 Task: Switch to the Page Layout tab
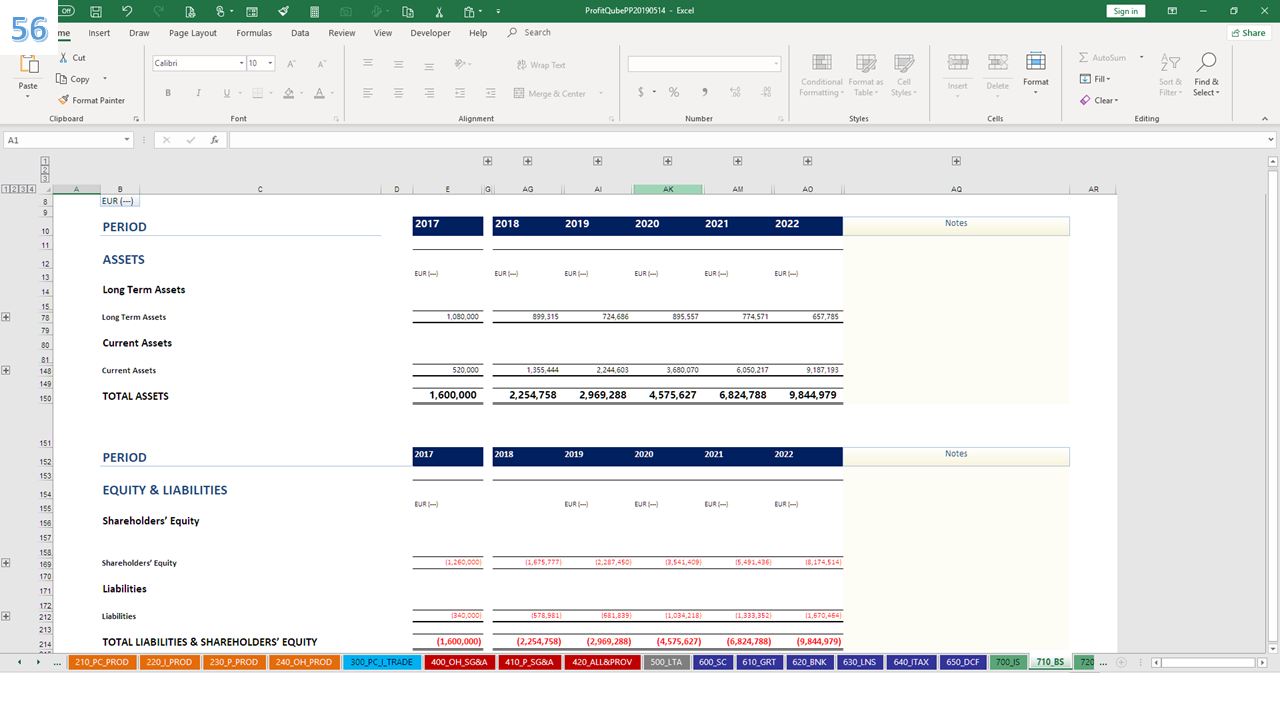[193, 33]
